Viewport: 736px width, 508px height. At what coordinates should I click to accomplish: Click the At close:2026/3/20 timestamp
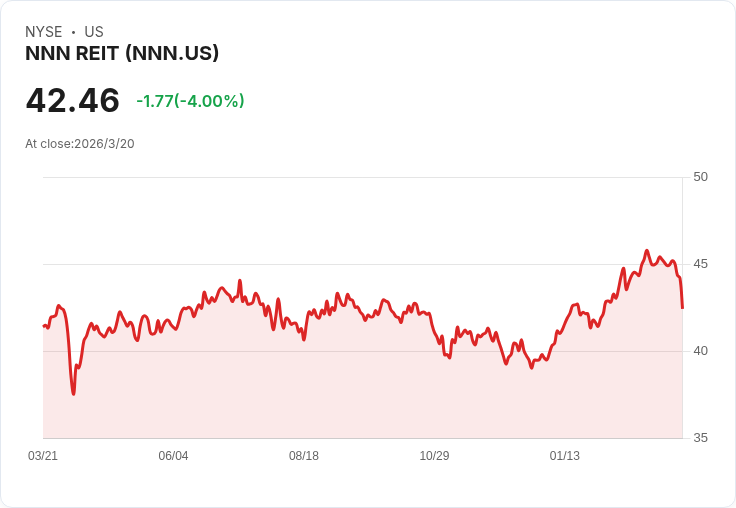pos(80,144)
